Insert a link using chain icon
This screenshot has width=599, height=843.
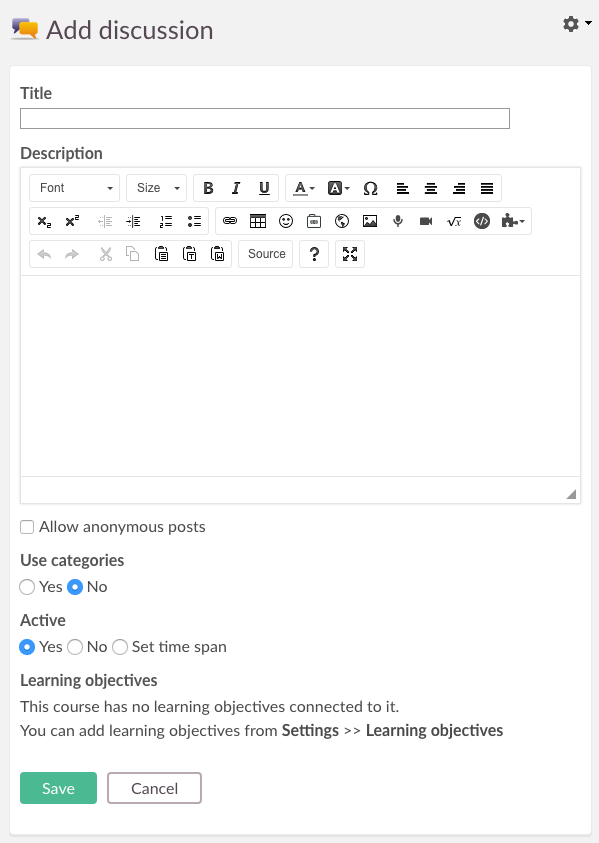point(230,221)
